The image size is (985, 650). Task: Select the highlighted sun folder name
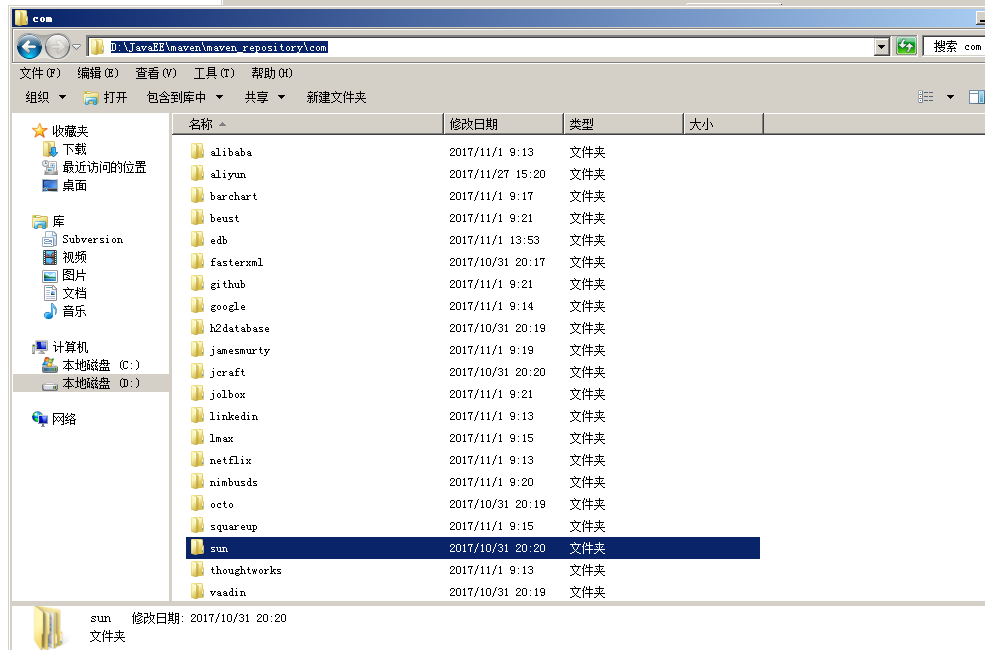tap(219, 548)
